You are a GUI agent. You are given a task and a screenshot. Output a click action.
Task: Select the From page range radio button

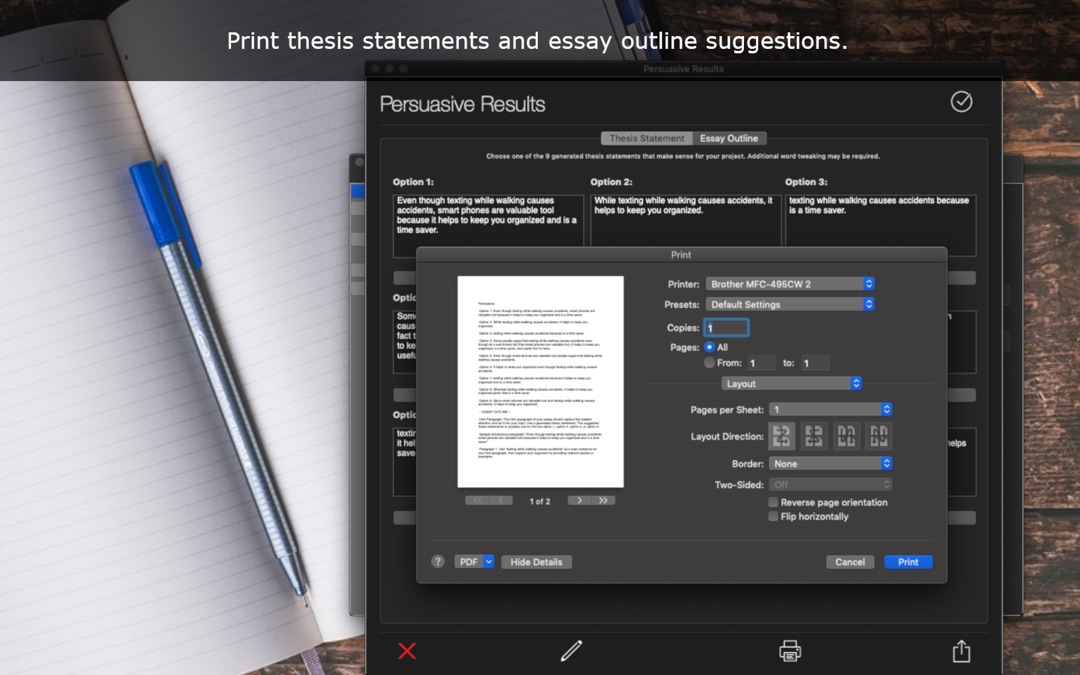click(709, 362)
